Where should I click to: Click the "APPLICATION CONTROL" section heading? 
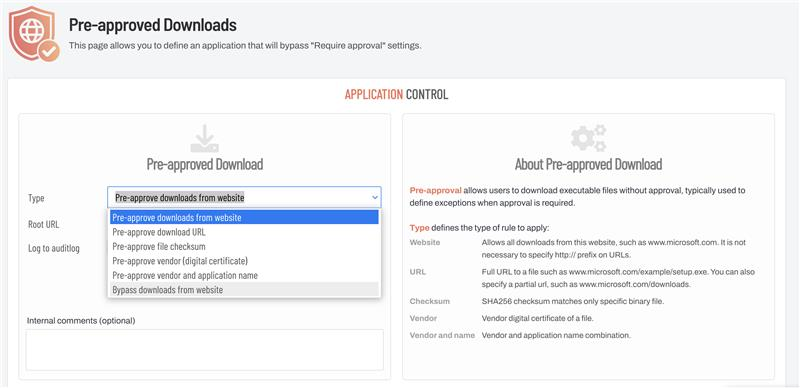[396, 94]
